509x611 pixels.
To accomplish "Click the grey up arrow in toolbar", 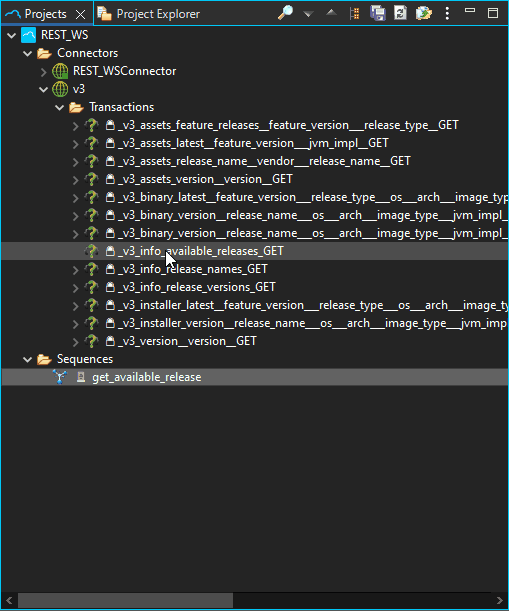I will [x=331, y=13].
